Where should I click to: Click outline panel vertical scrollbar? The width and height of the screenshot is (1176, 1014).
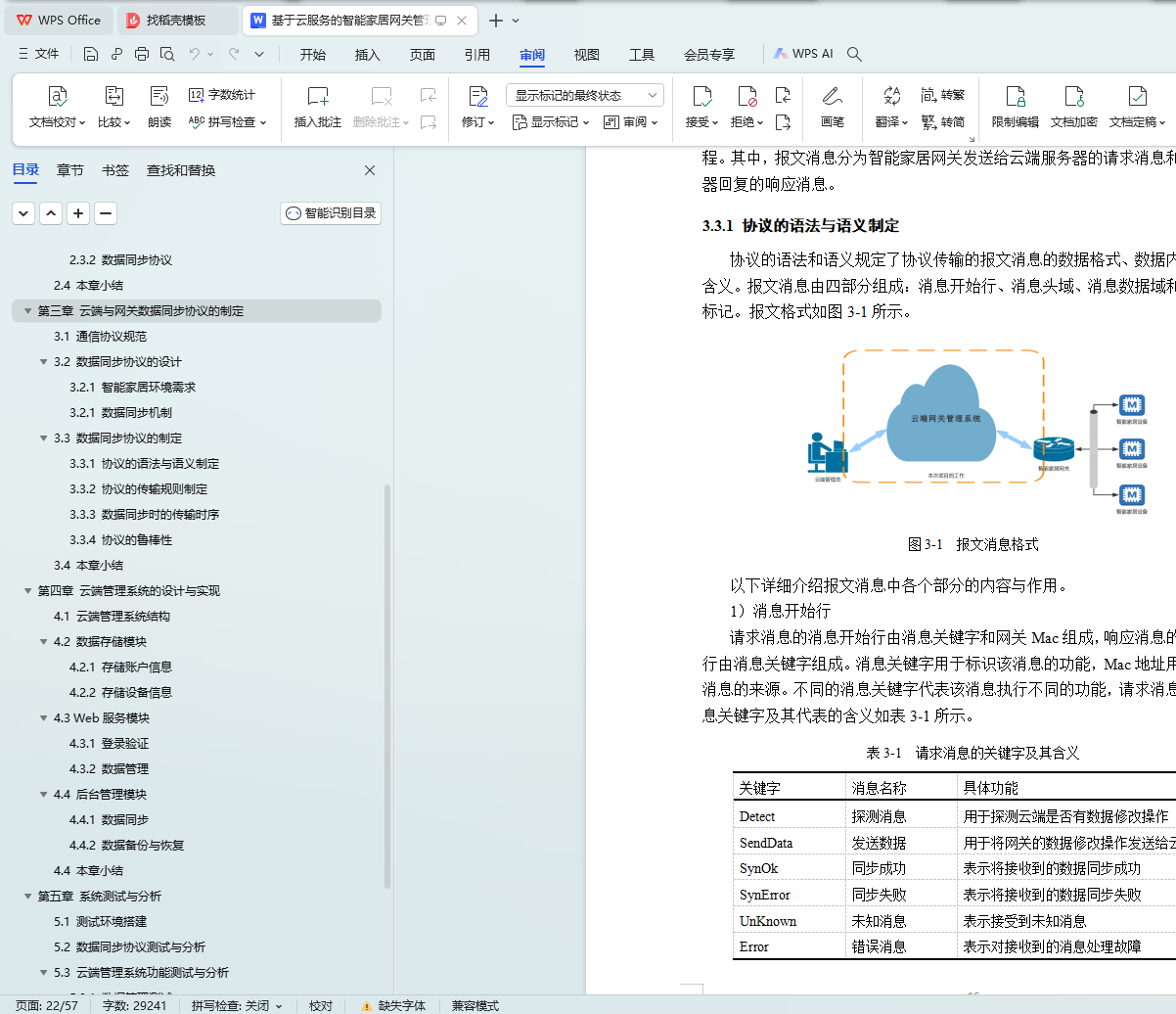coord(387,685)
